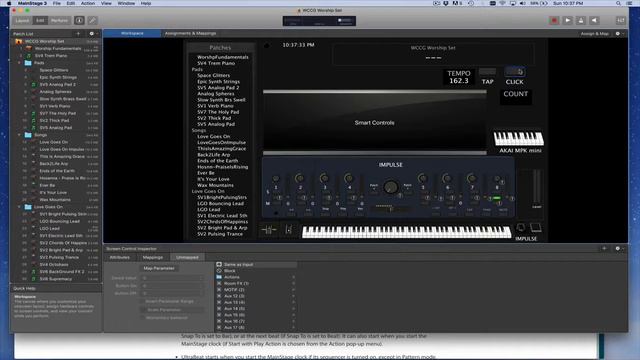Click the metronome icon in toolbar
The width and height of the screenshot is (640, 360).
point(581,20)
